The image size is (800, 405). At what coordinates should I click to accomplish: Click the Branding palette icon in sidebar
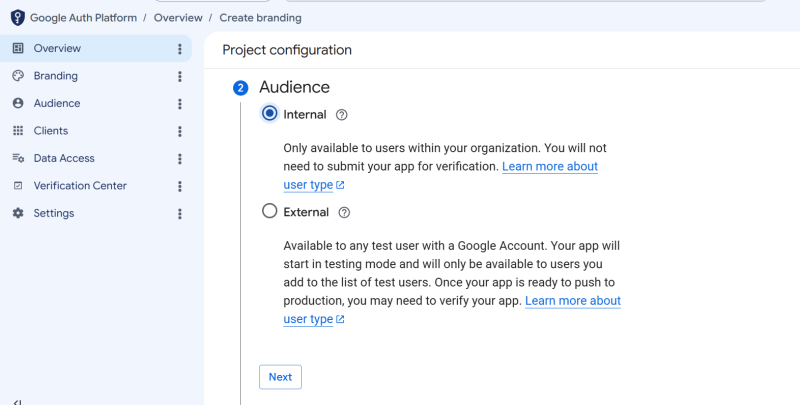(x=18, y=76)
